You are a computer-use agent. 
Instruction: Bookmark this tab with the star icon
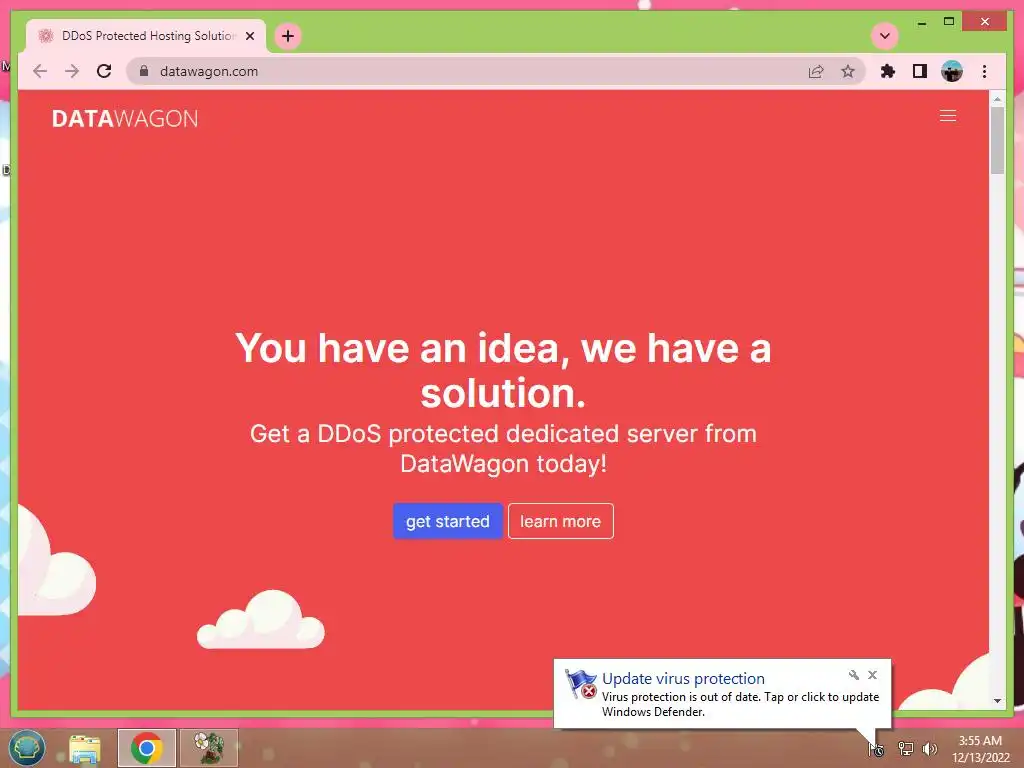coord(848,71)
